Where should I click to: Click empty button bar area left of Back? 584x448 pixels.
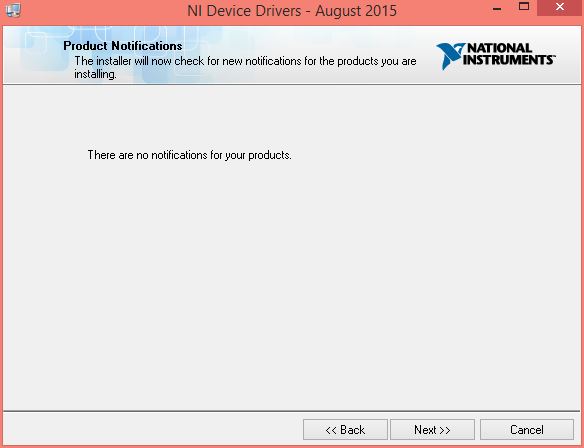point(153,430)
